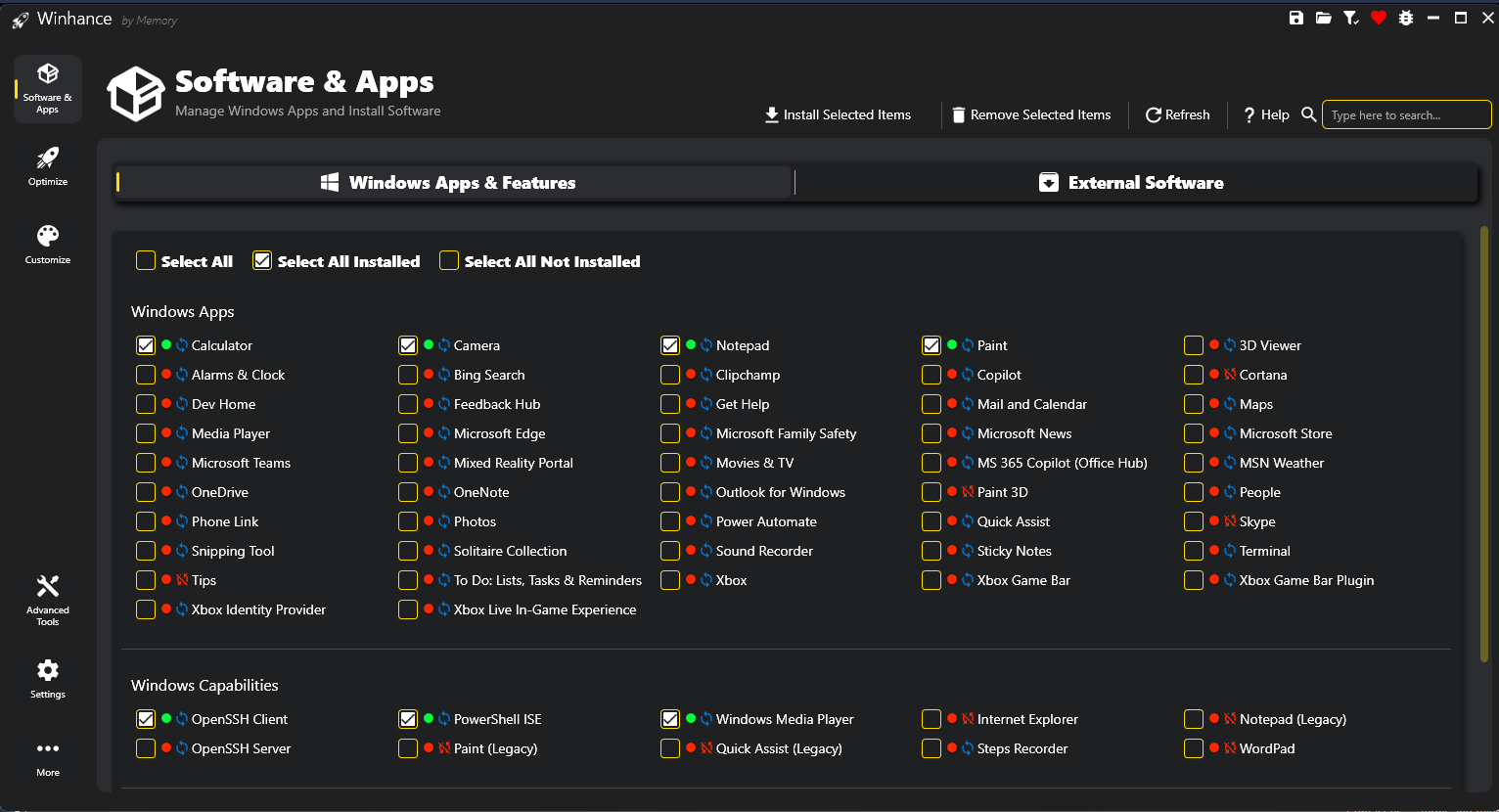Image resolution: width=1499 pixels, height=812 pixels.
Task: Click the OpenSSH Server label
Action: [x=241, y=748]
